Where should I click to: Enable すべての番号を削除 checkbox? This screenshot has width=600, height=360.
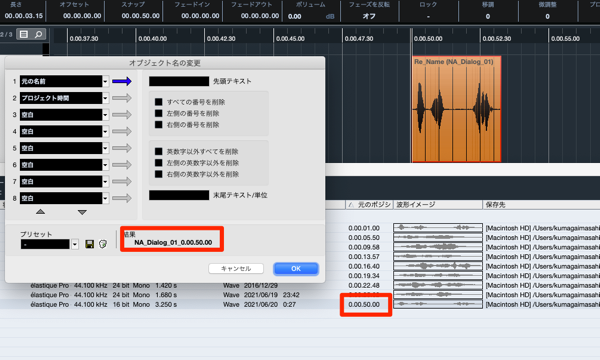click(158, 102)
